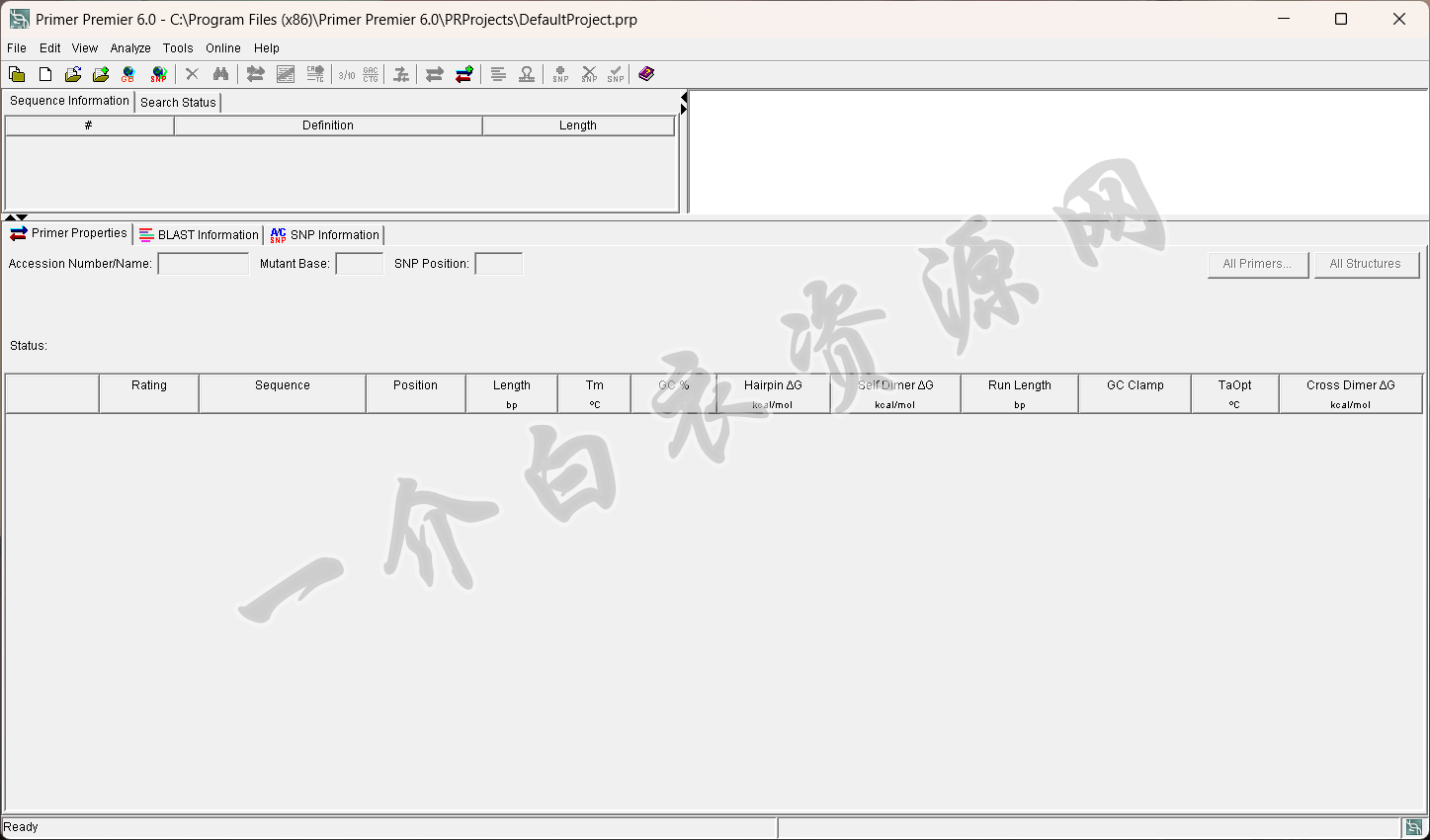
Task: Click the All Primers... button
Action: 1257,264
